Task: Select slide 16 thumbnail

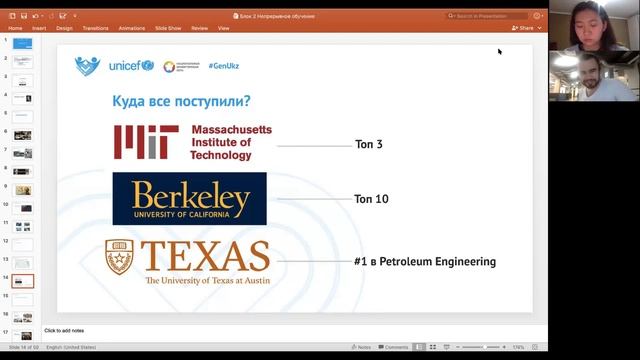Action: tap(22, 318)
